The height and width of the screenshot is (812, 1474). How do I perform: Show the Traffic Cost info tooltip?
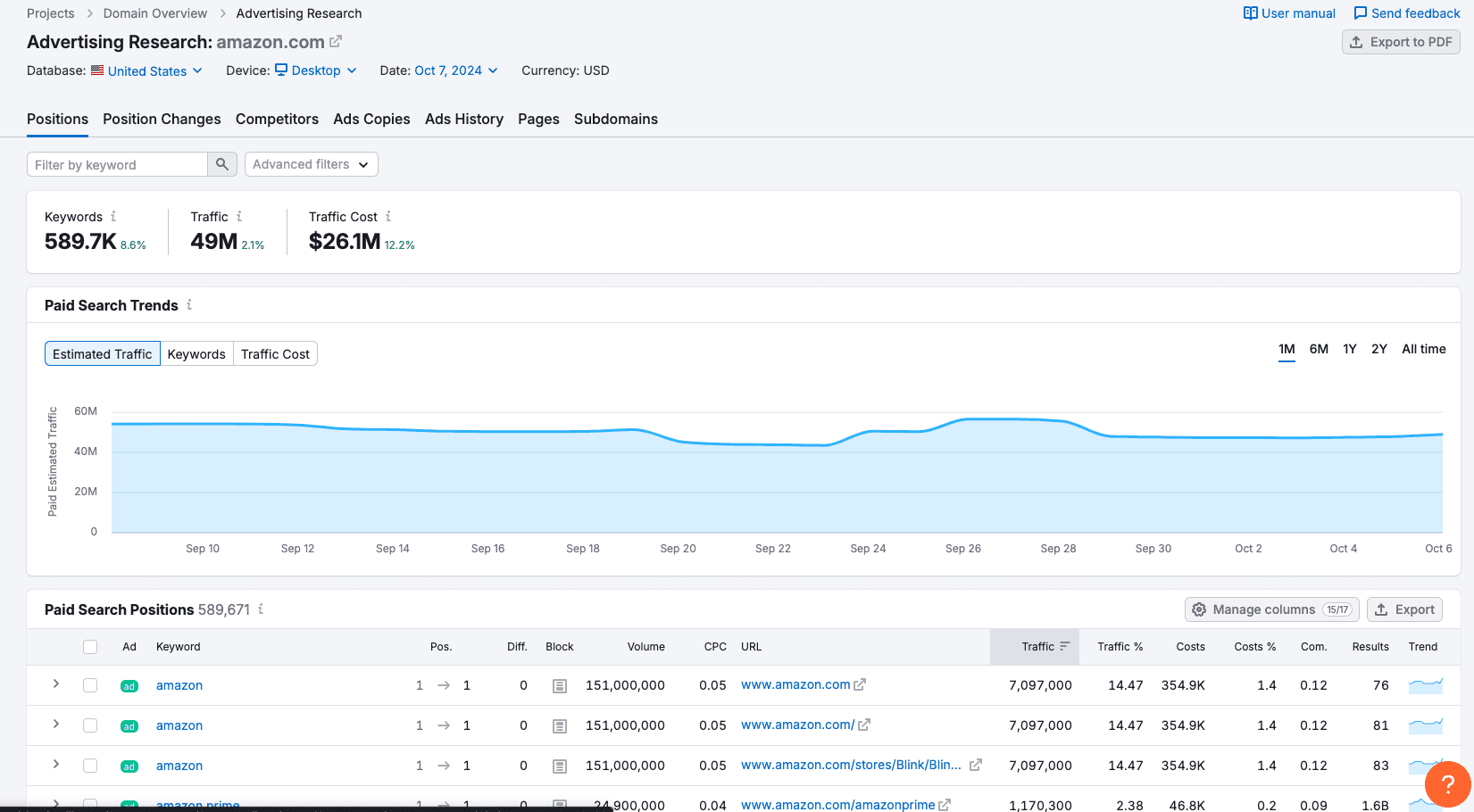pyautogui.click(x=388, y=216)
